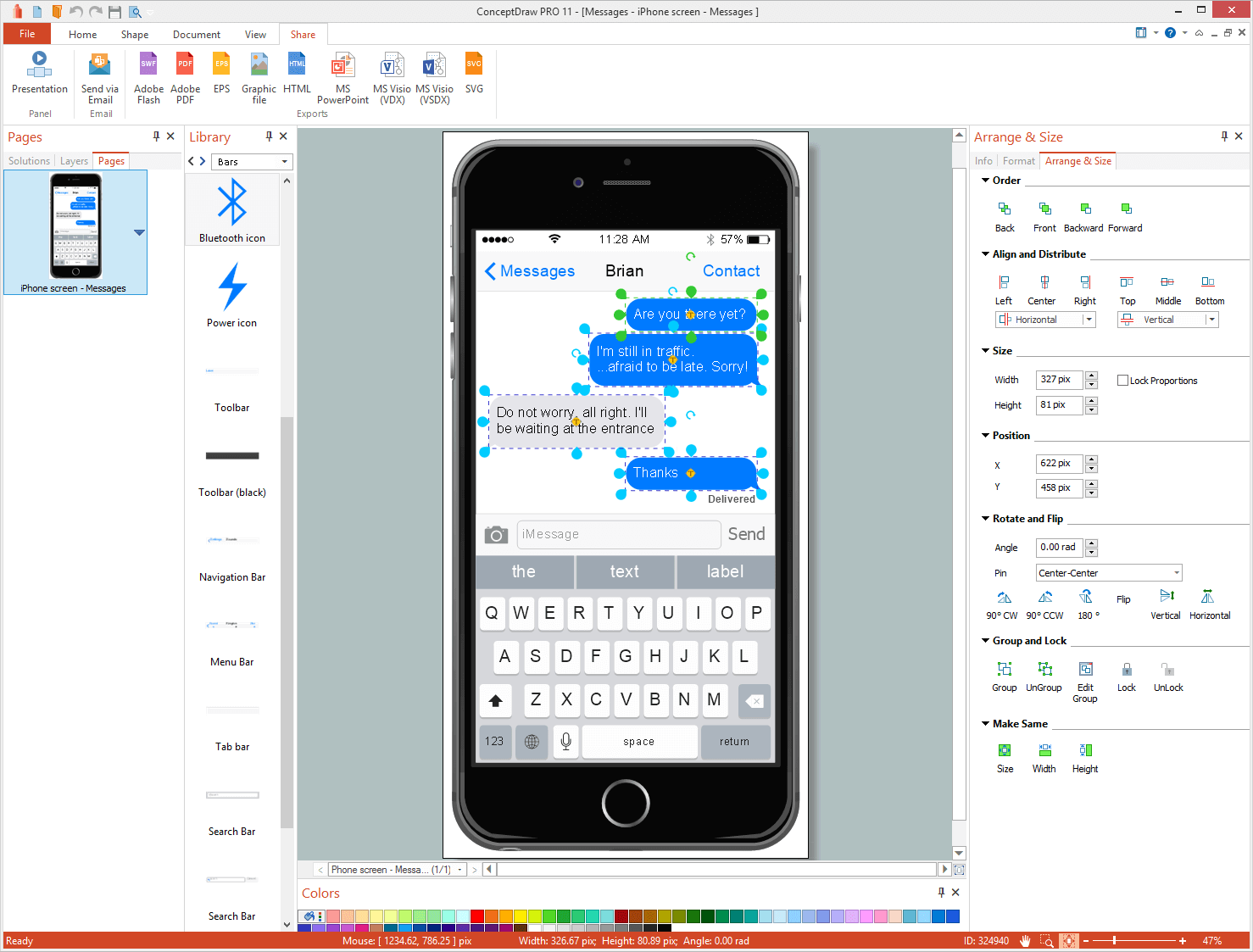The image size is (1253, 952).
Task: Collapse the Order section
Action: [x=985, y=181]
